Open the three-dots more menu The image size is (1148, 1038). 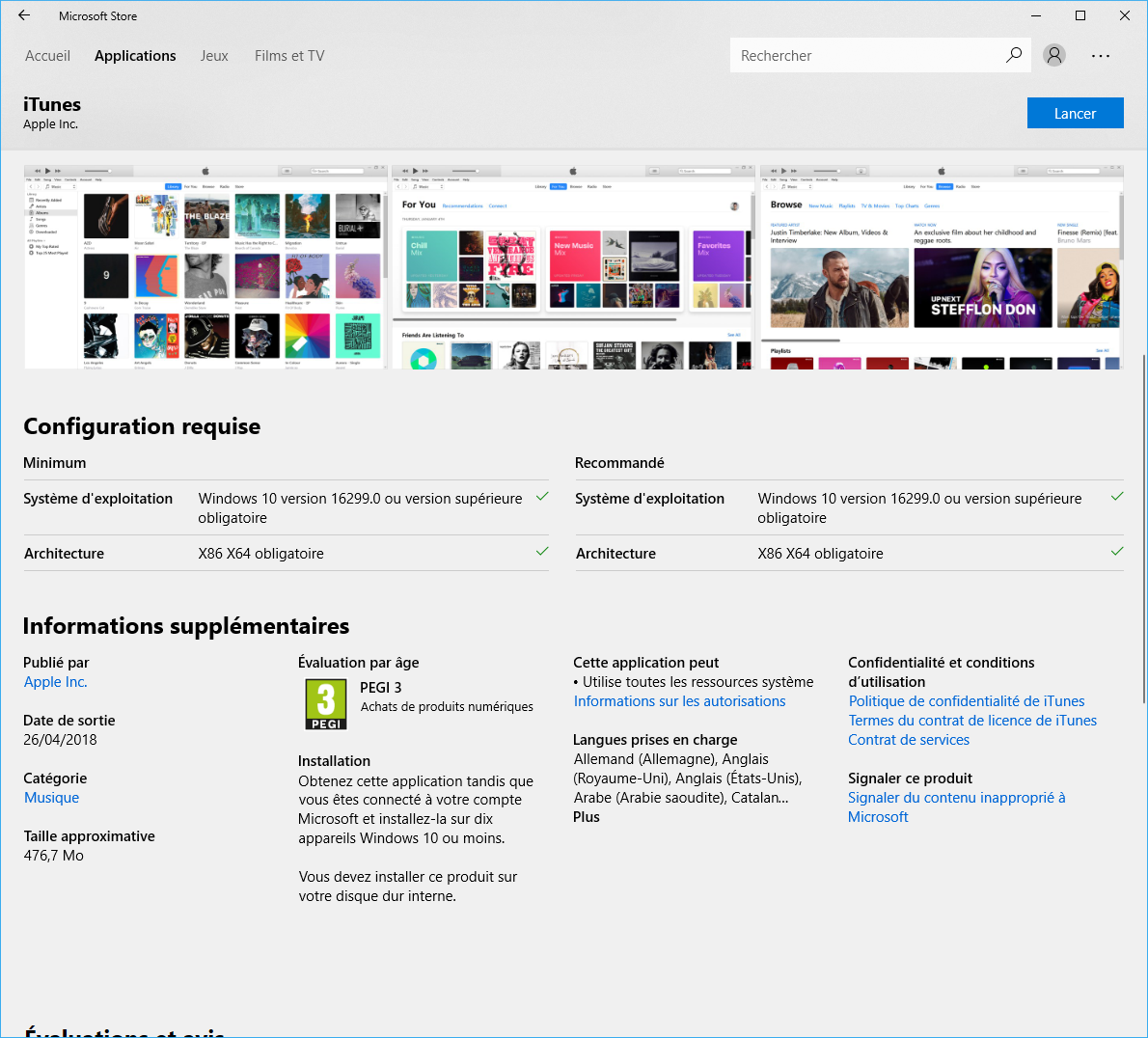click(x=1101, y=56)
